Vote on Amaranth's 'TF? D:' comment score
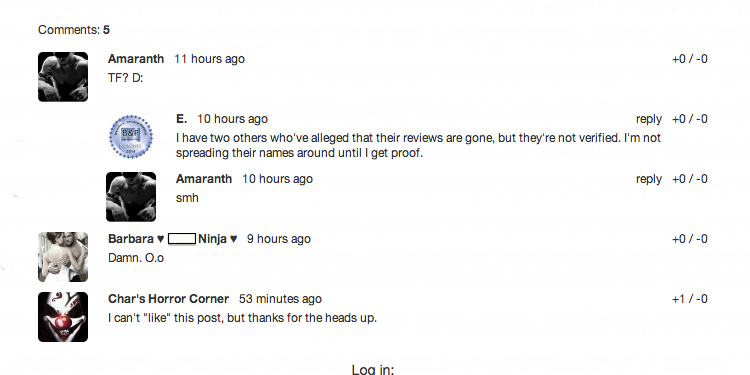This screenshot has width=750, height=375. click(x=689, y=59)
